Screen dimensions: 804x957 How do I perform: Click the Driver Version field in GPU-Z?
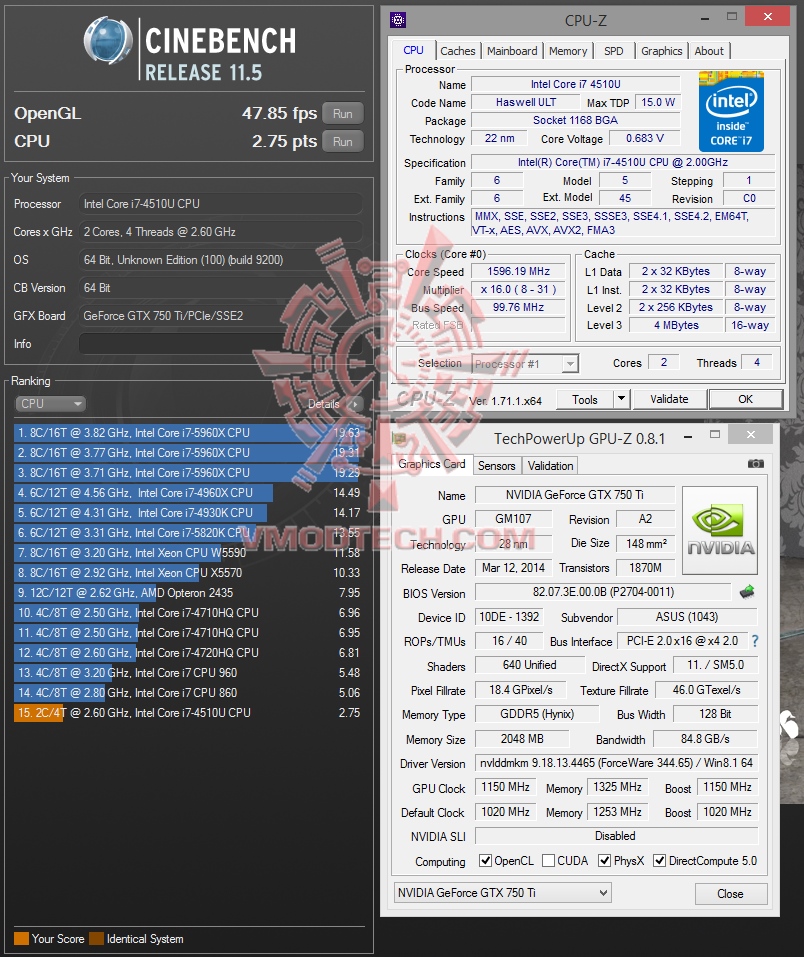coord(616,763)
